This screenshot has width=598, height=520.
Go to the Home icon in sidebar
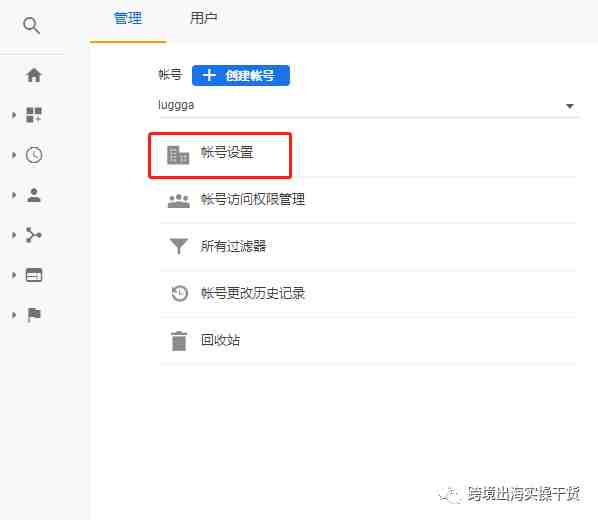point(34,75)
